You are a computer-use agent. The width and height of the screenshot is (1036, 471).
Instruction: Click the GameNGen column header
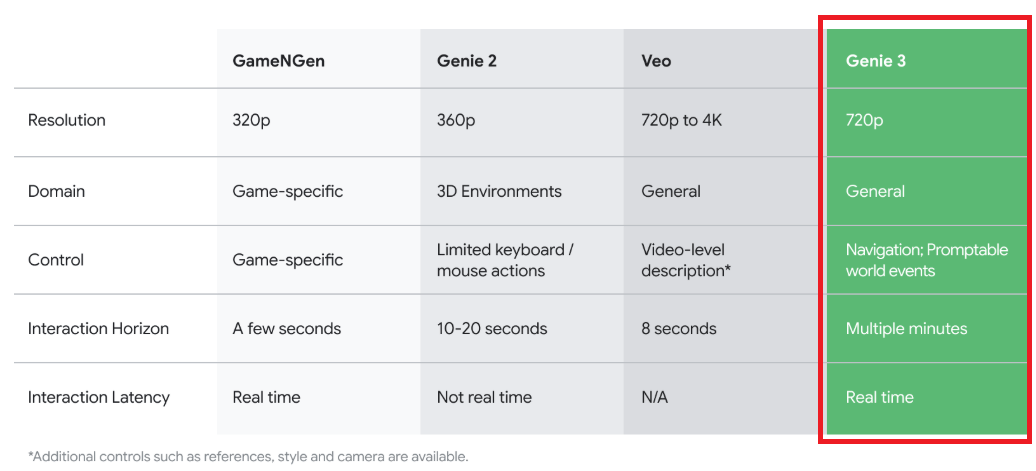click(x=278, y=61)
